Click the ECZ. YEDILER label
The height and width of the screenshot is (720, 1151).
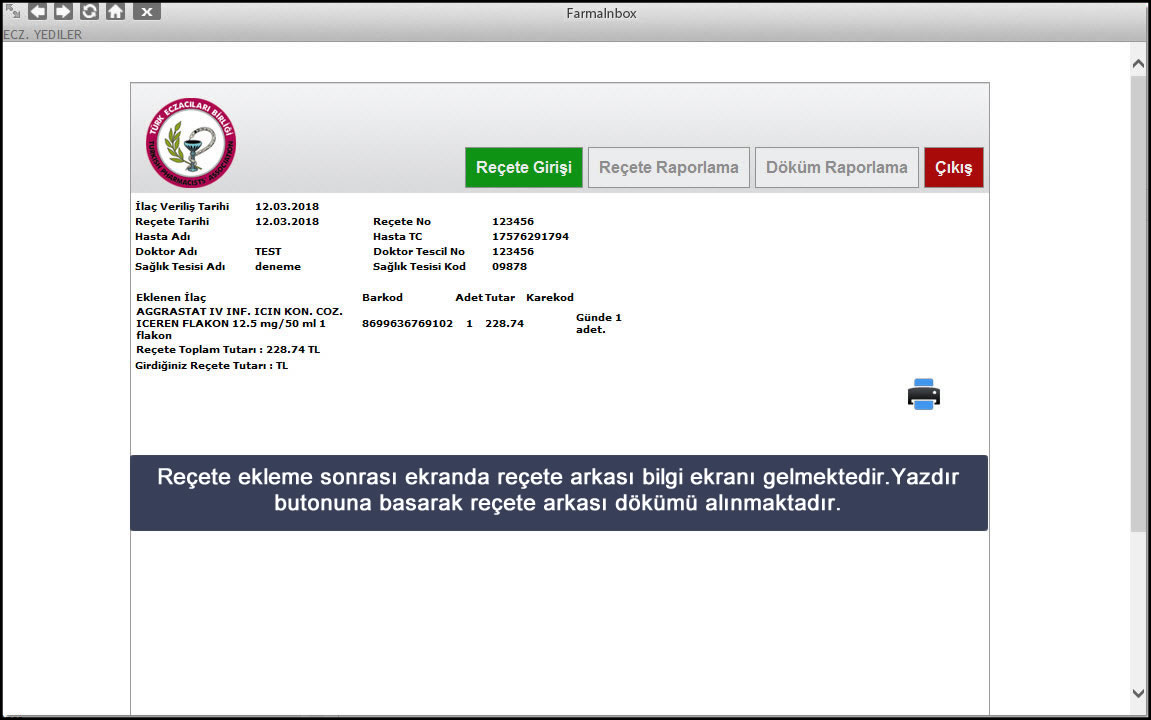[43, 34]
